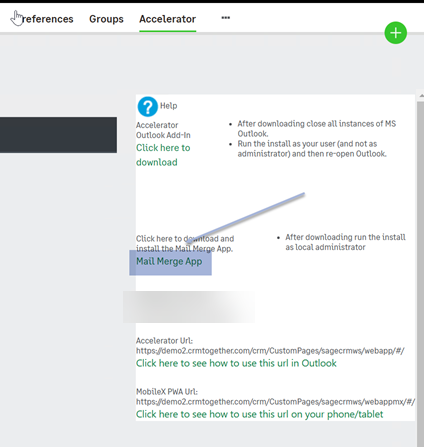Viewport: 424px width, 447px height.
Task: Click the green plus add button
Action: pos(396,33)
